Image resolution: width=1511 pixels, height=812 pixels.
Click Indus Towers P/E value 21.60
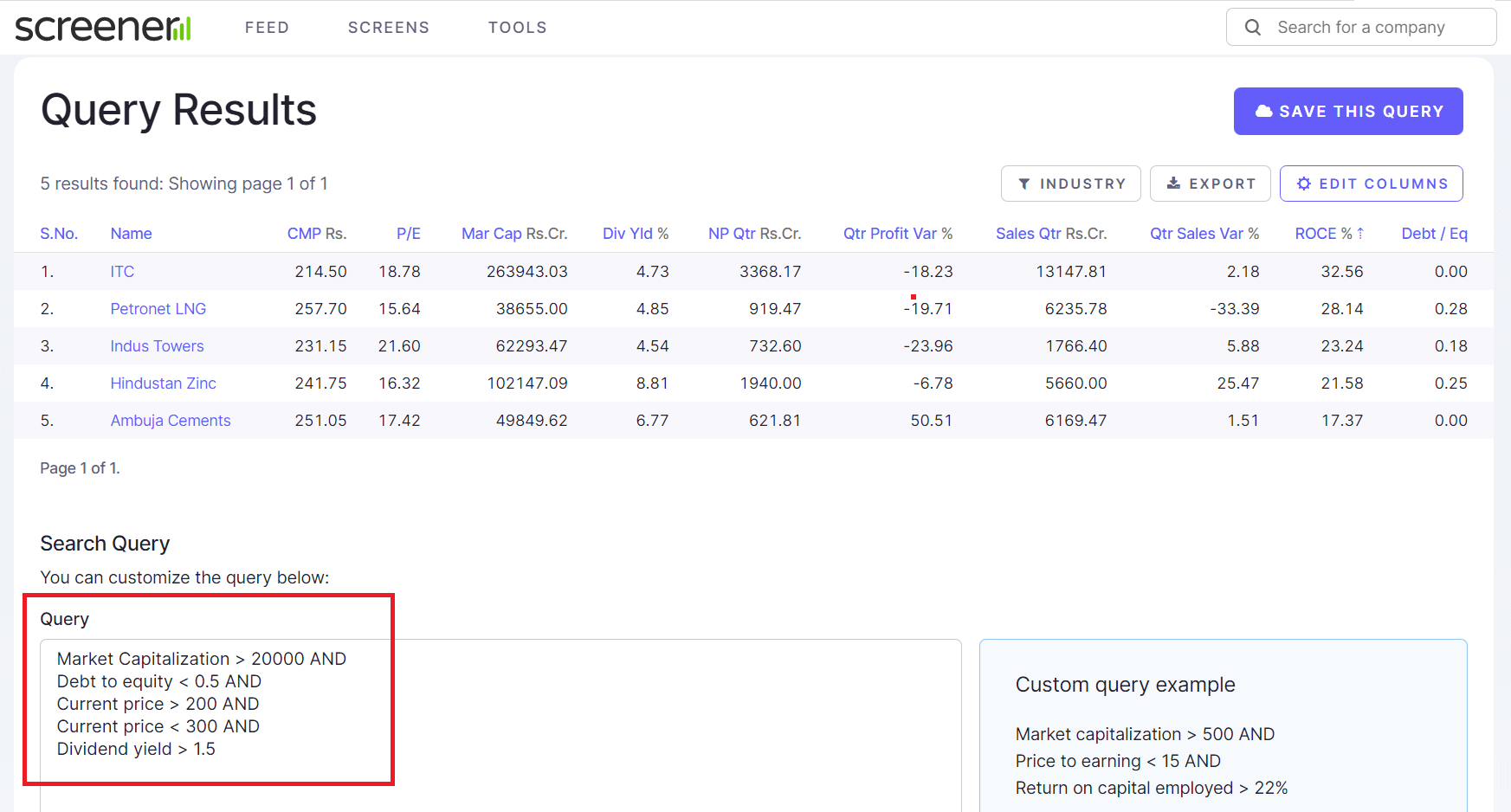[x=399, y=346]
